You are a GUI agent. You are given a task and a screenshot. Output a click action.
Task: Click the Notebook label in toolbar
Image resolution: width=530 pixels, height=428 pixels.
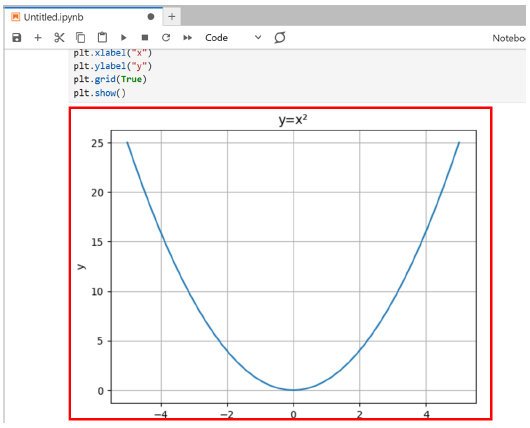(x=509, y=38)
